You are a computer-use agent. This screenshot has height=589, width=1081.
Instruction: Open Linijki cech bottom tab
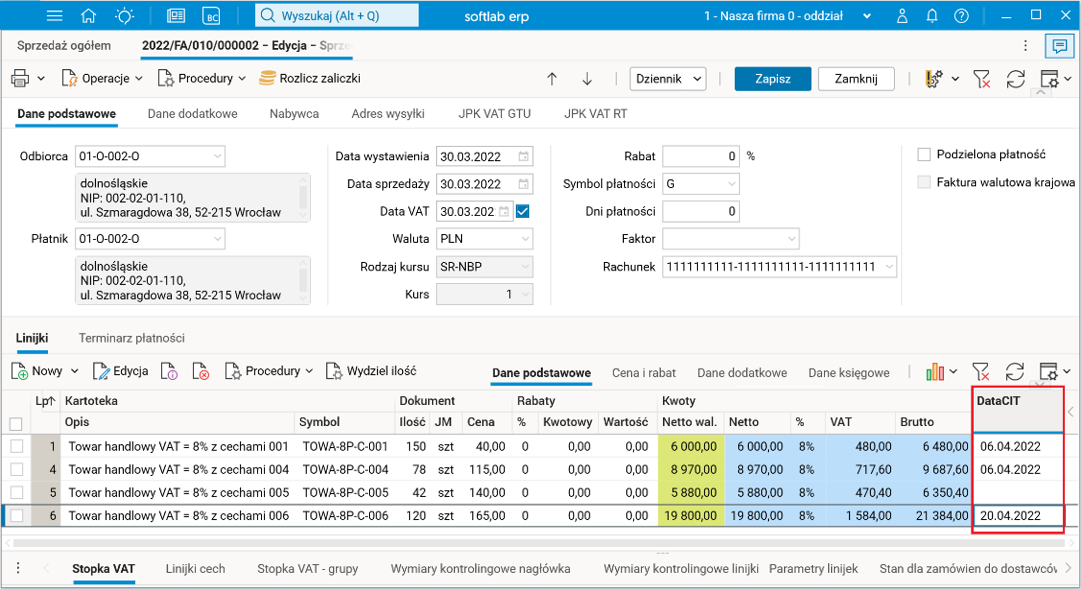tap(195, 569)
